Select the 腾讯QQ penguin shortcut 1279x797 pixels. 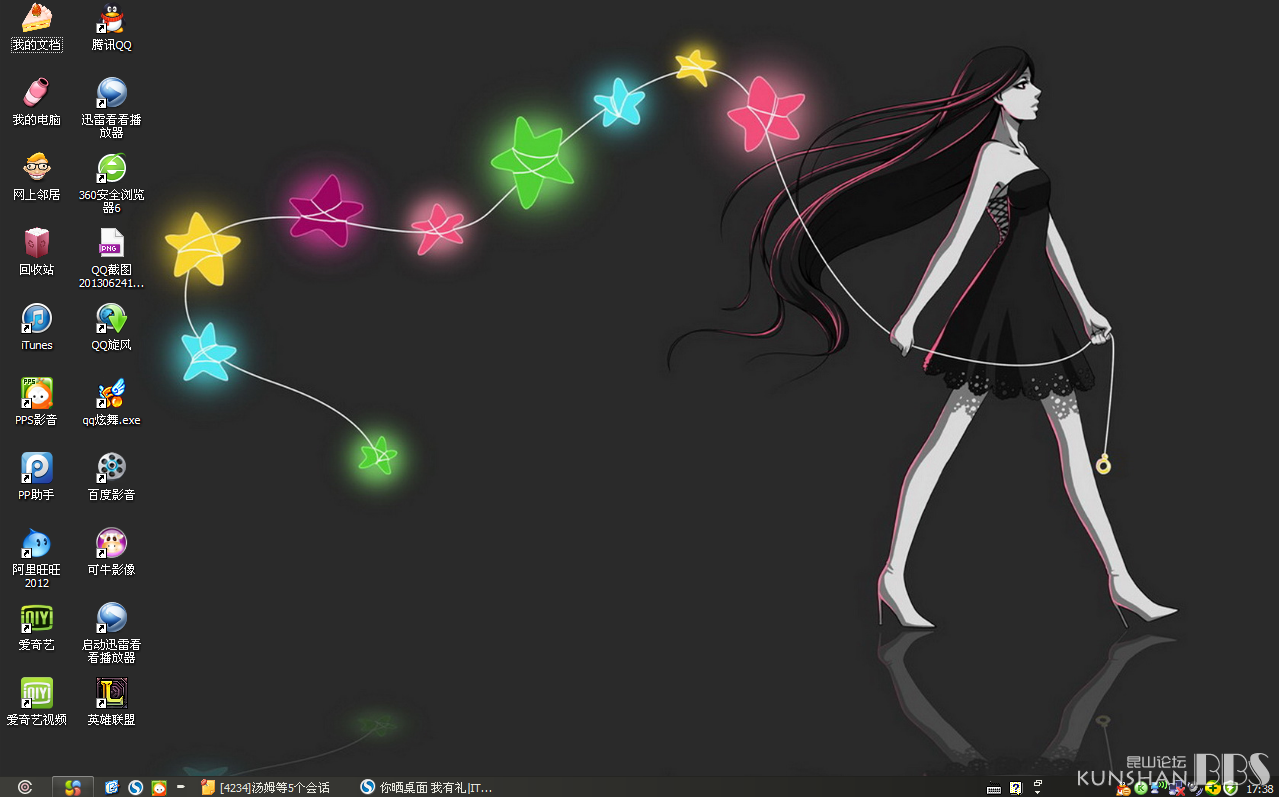(111, 28)
